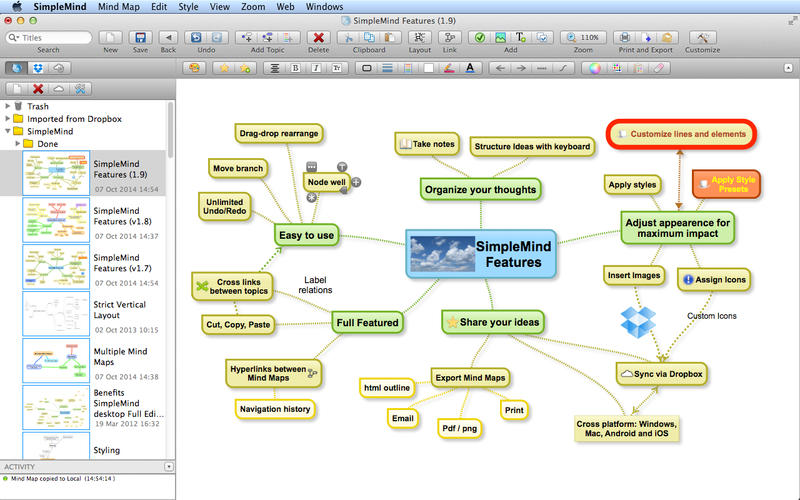Click the Back arrow toolbar button
Image resolution: width=800 pixels, height=500 pixels.
click(168, 37)
